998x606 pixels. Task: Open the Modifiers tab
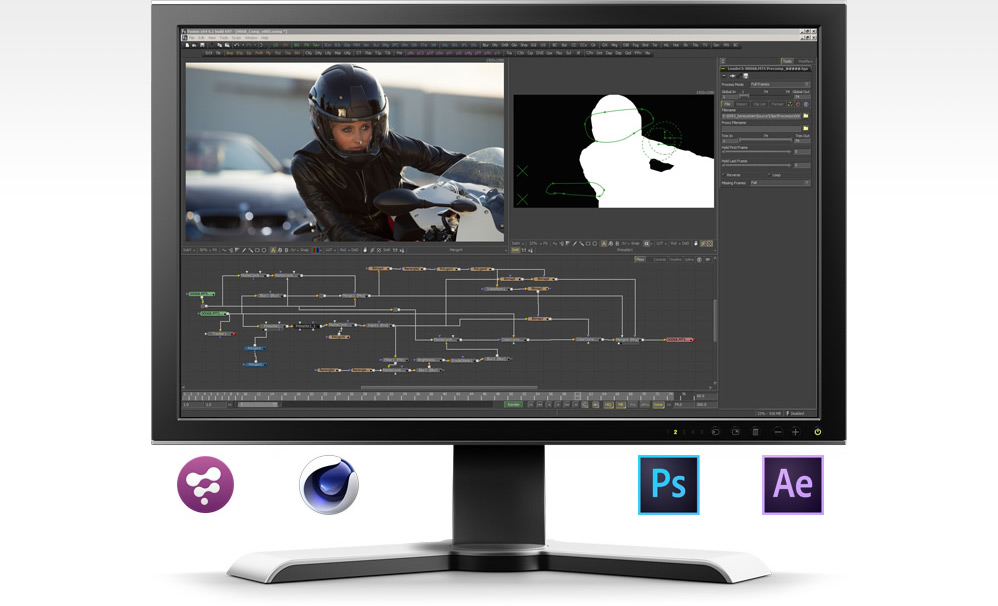point(805,61)
